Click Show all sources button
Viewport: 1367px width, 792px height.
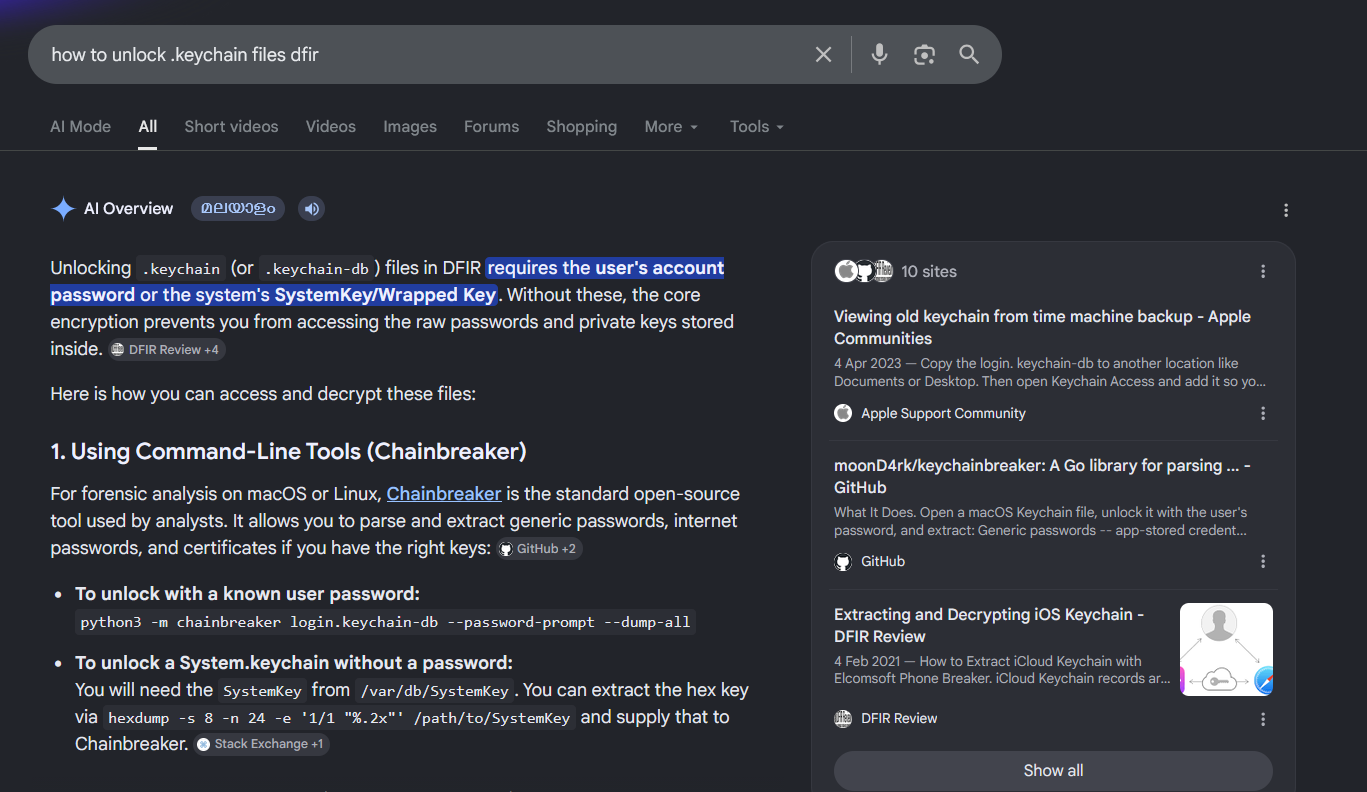[x=1053, y=770]
